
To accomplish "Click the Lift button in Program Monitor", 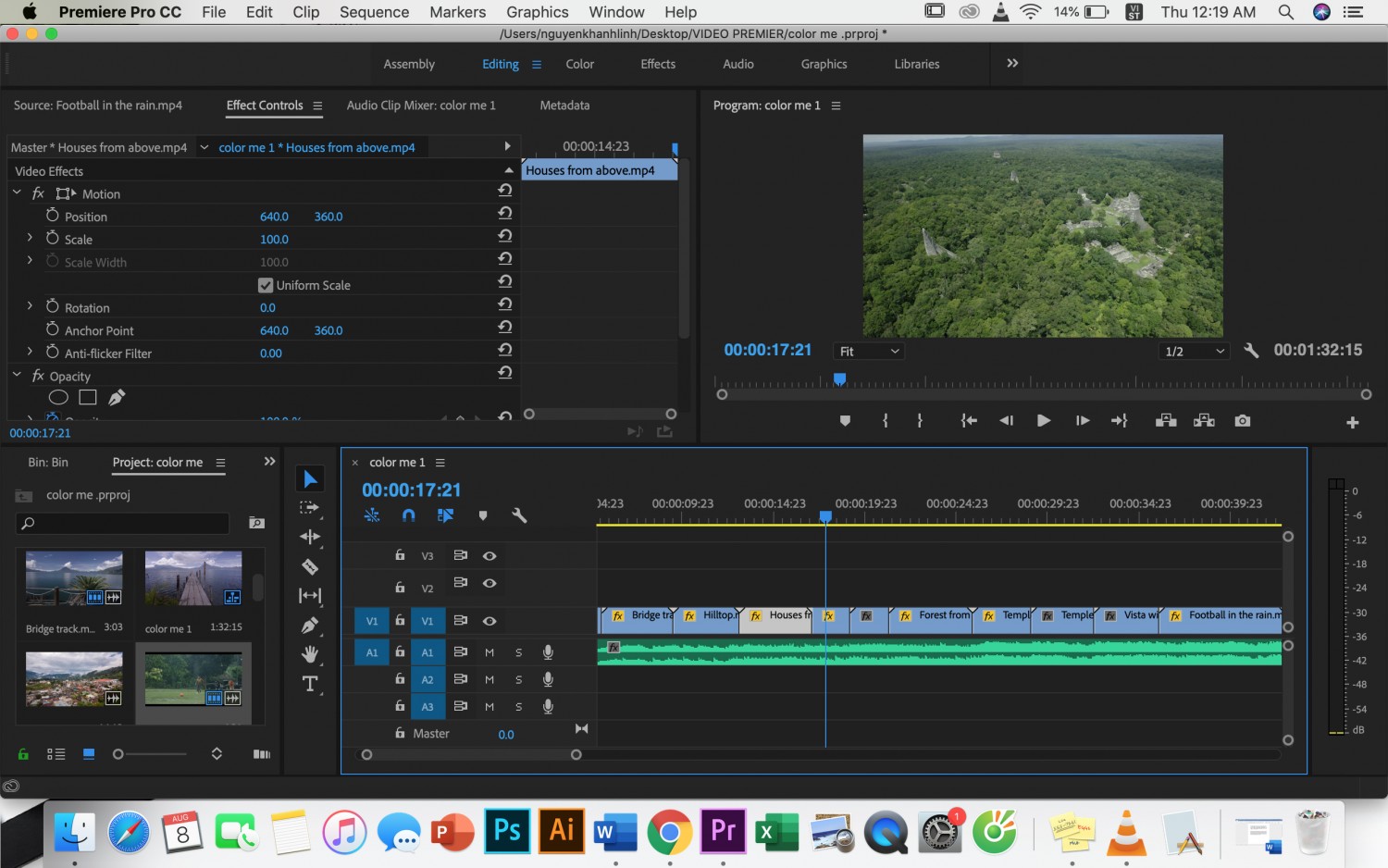I will [1166, 421].
